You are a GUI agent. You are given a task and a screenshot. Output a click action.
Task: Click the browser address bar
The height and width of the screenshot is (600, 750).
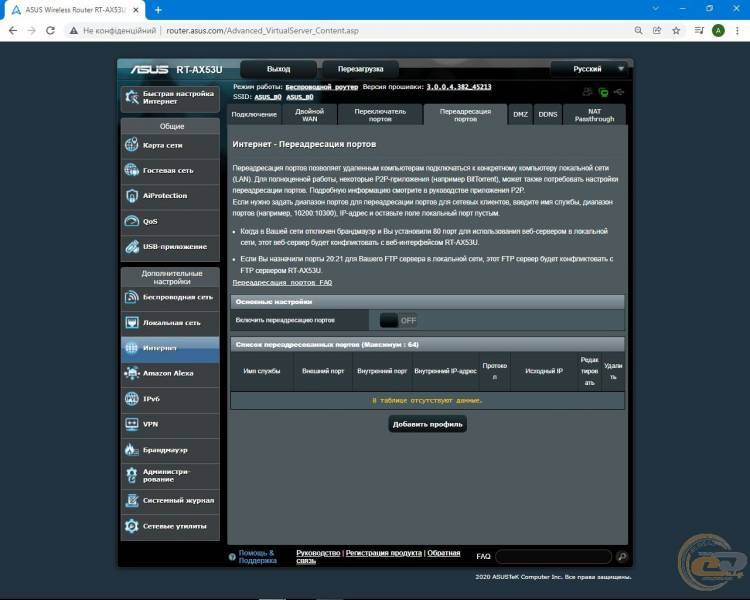click(x=349, y=31)
